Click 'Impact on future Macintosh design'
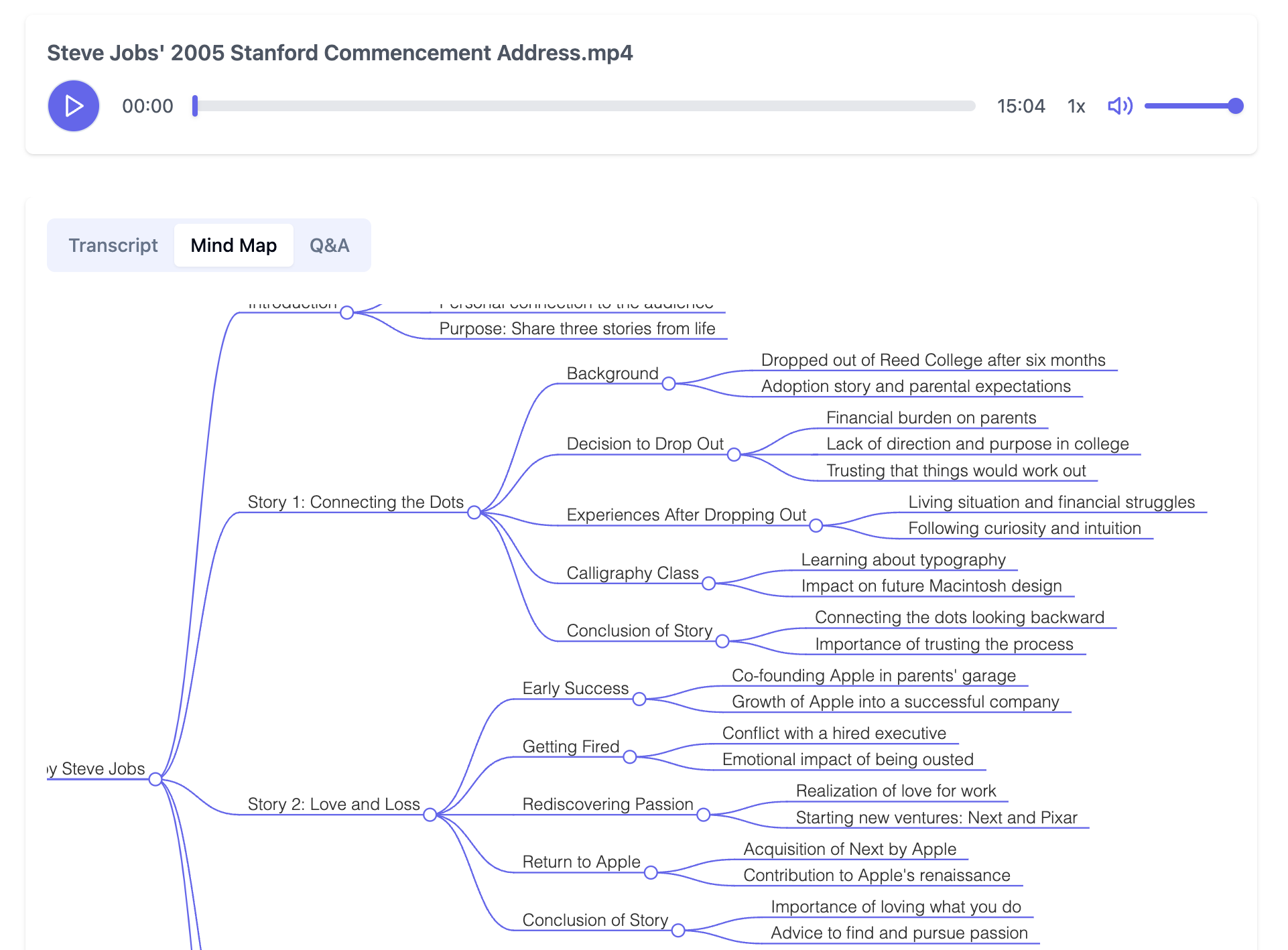The height and width of the screenshot is (950, 1288). point(931,586)
